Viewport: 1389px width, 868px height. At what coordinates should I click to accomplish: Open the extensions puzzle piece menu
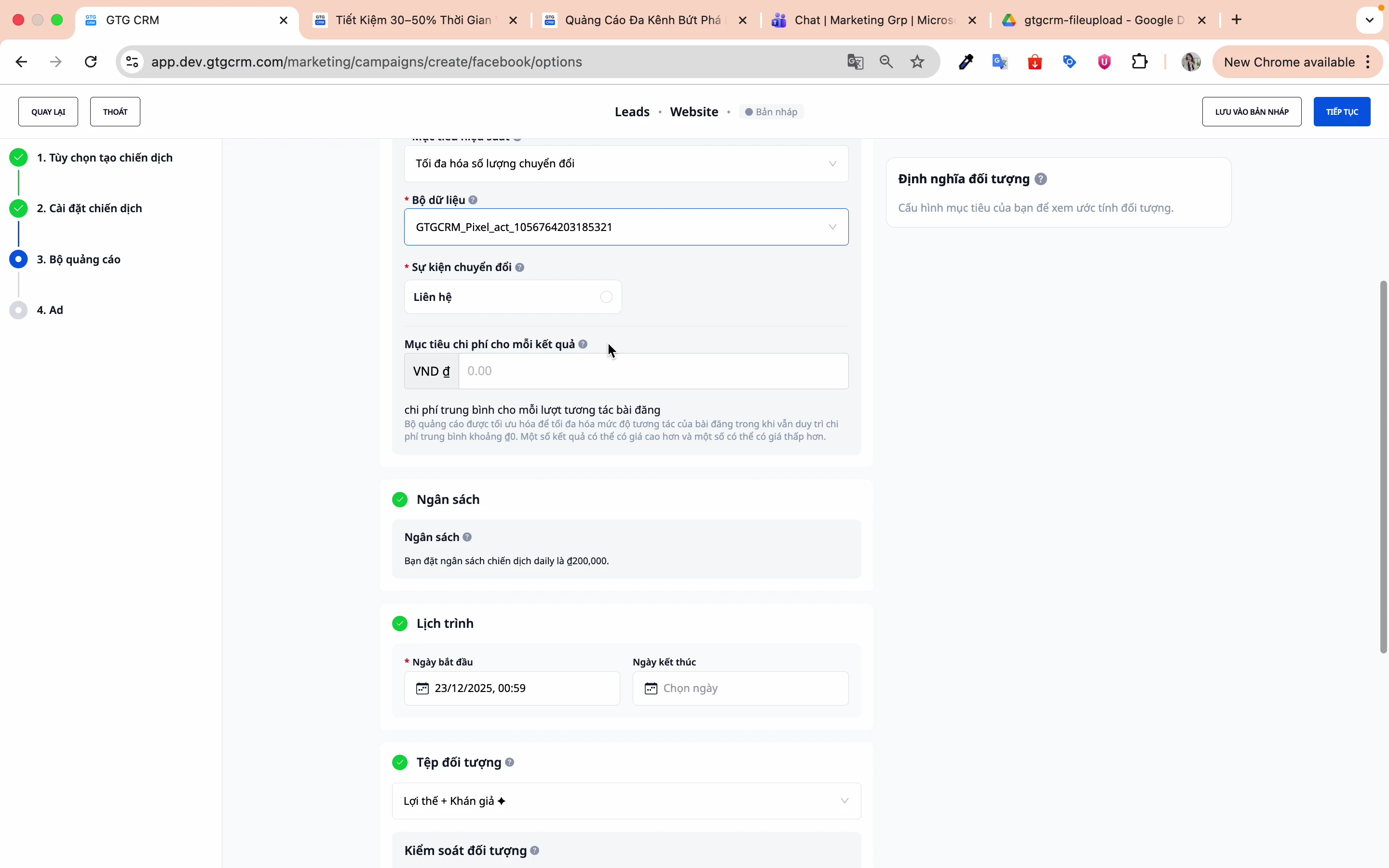[x=1139, y=61]
